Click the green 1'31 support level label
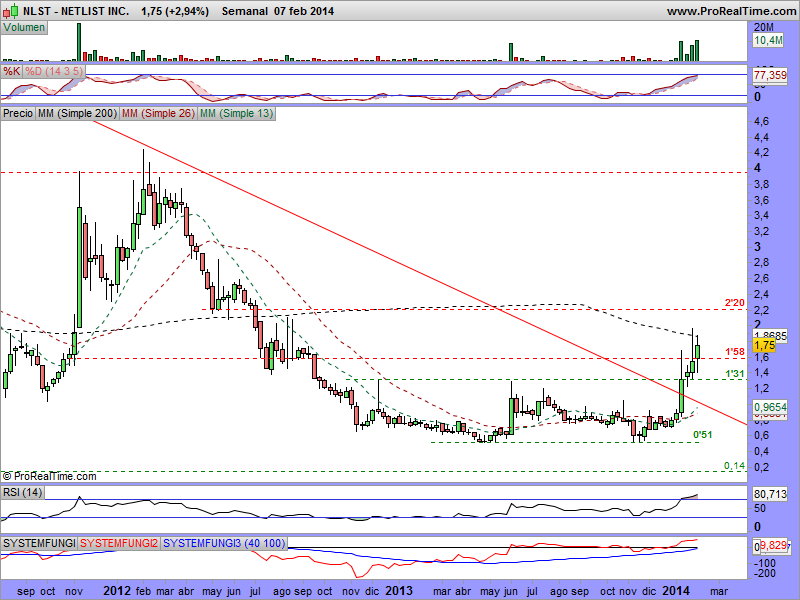This screenshot has height=600, width=800. pos(735,374)
